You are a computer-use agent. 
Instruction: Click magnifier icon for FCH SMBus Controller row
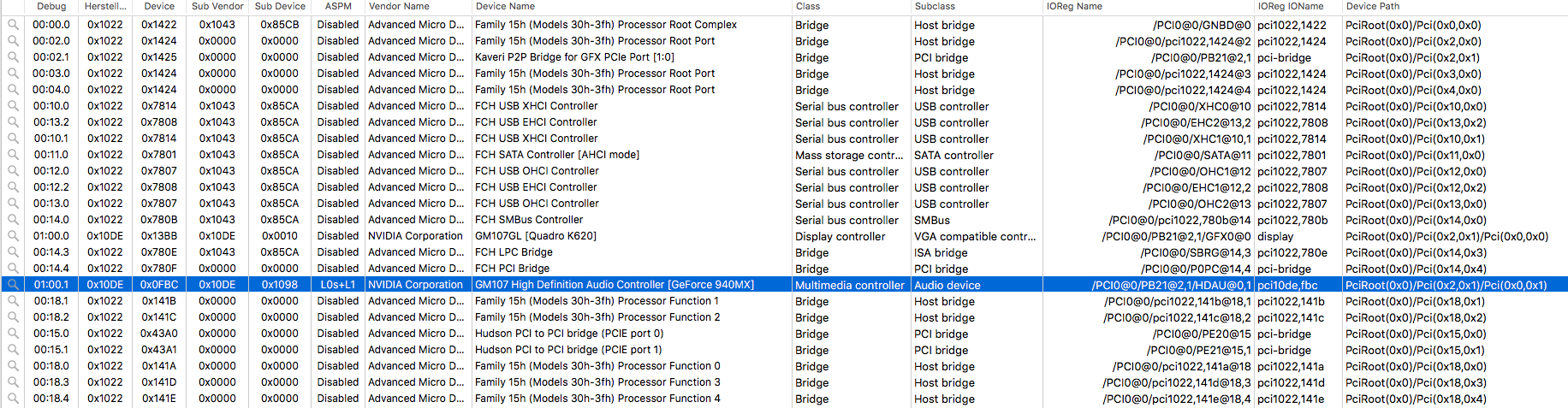tap(13, 220)
